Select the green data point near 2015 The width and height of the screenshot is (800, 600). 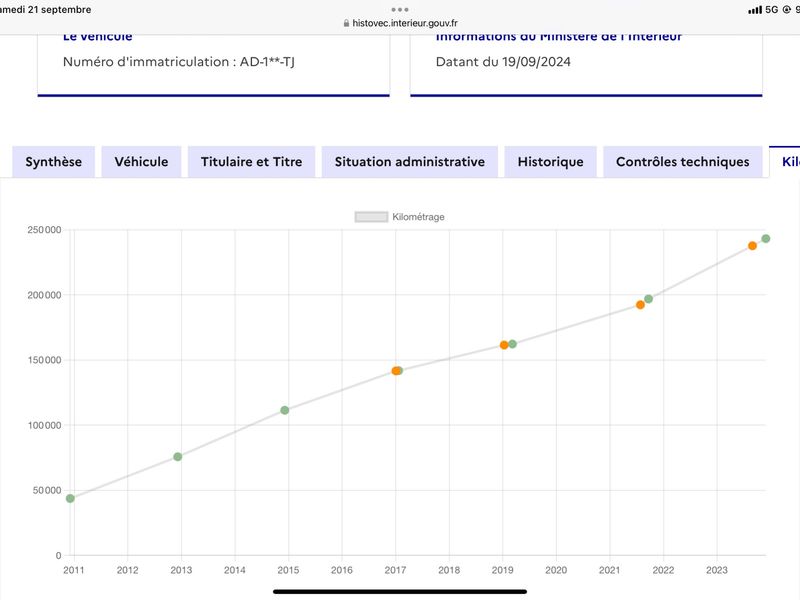tap(285, 410)
